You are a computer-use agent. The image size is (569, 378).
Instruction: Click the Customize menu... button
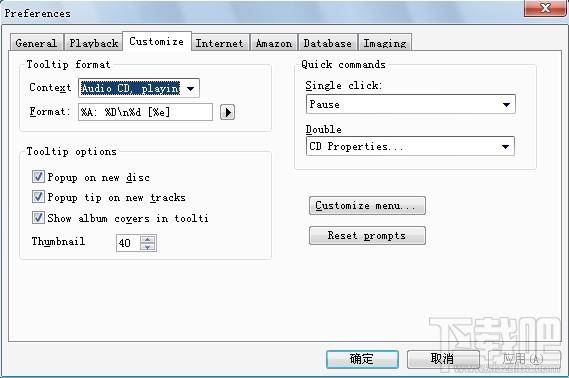pyautogui.click(x=367, y=206)
